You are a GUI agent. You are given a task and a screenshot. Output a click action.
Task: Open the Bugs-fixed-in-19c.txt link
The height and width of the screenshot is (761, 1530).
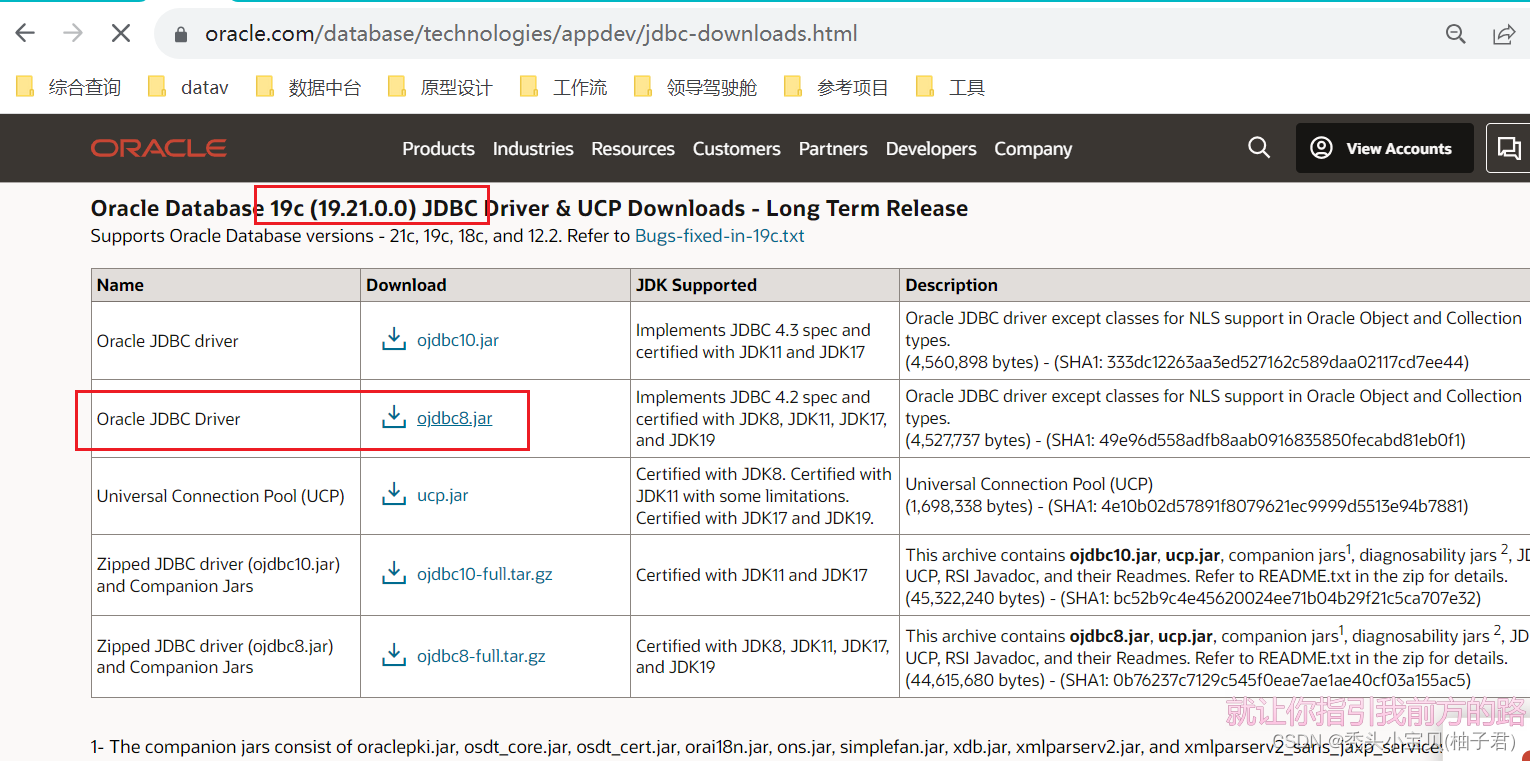[720, 236]
